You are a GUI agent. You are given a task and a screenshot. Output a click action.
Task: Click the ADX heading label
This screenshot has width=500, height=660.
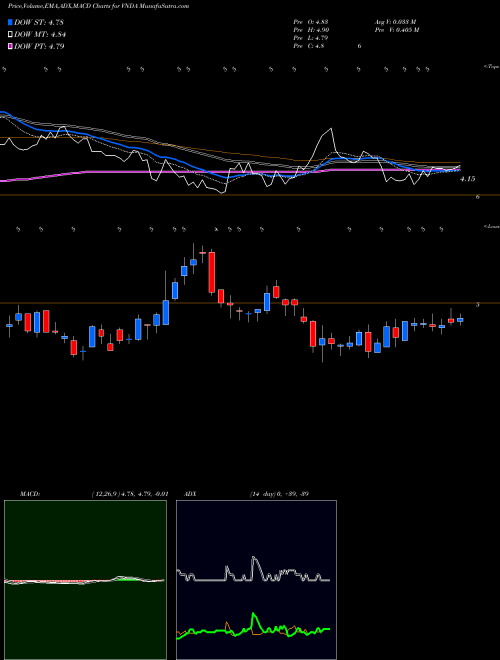tap(190, 494)
